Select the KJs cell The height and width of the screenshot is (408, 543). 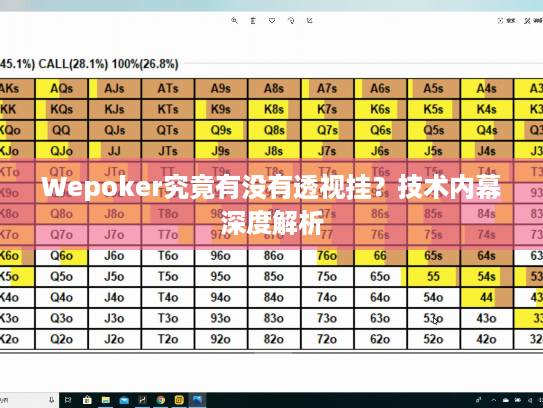[115, 109]
